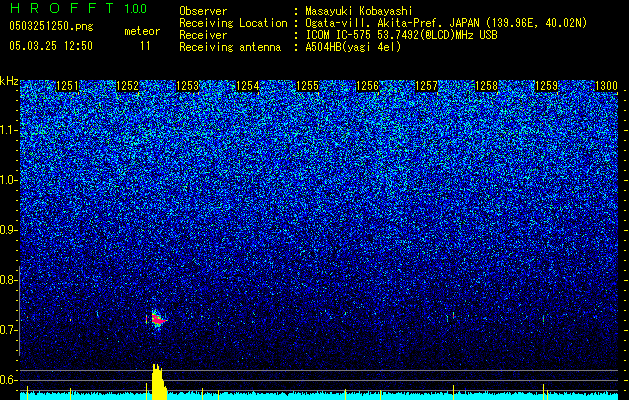The width and height of the screenshot is (629, 400).
Task: Click the Receiving Location value text
Action: pyautogui.click(x=446, y=23)
